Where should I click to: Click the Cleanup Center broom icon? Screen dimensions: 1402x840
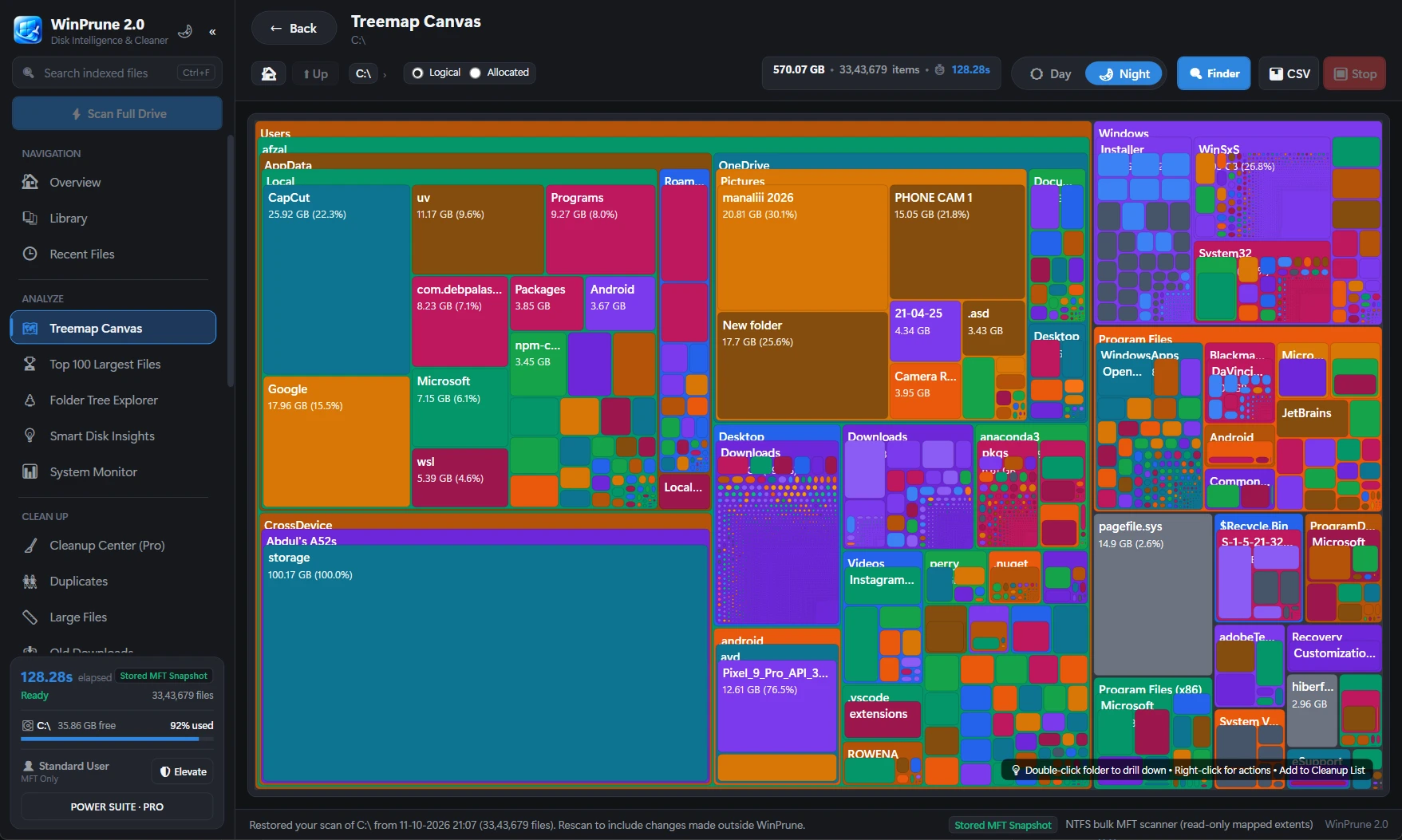point(30,546)
